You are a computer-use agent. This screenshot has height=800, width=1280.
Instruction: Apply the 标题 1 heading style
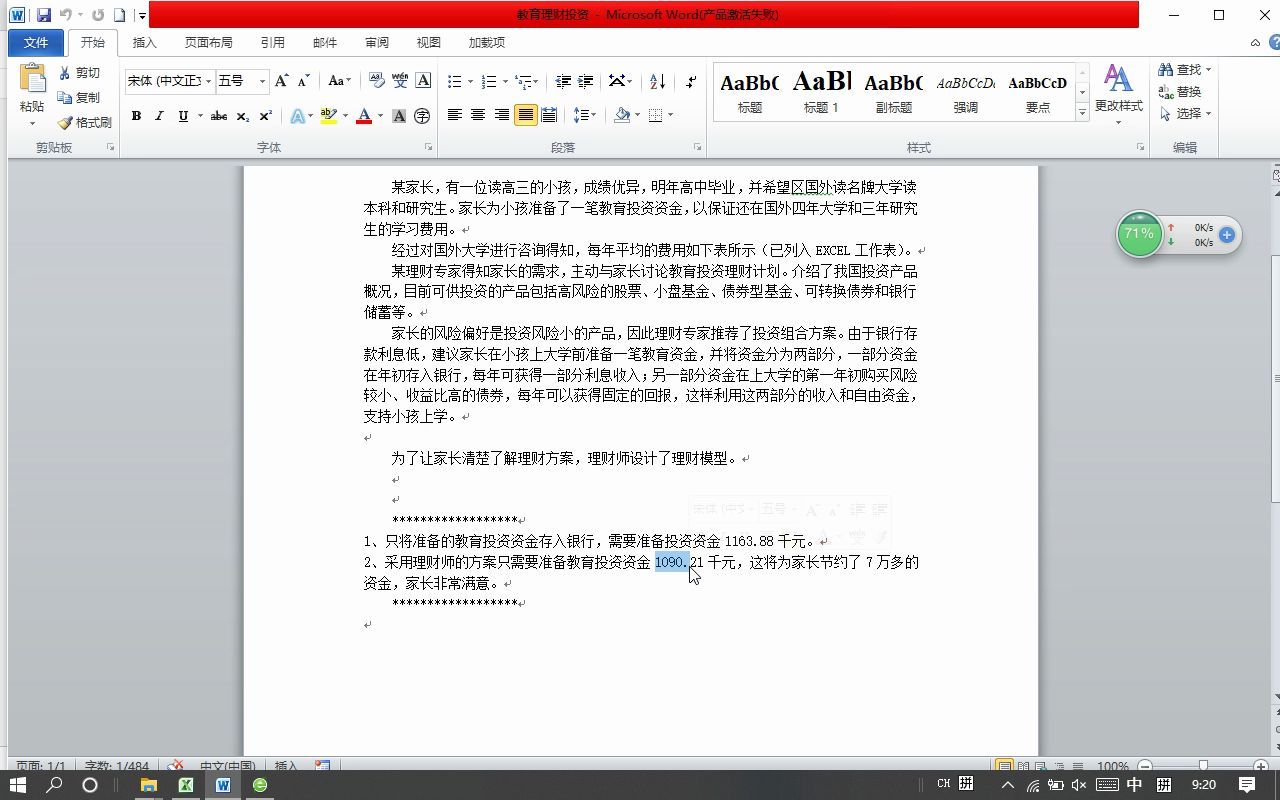pos(822,92)
